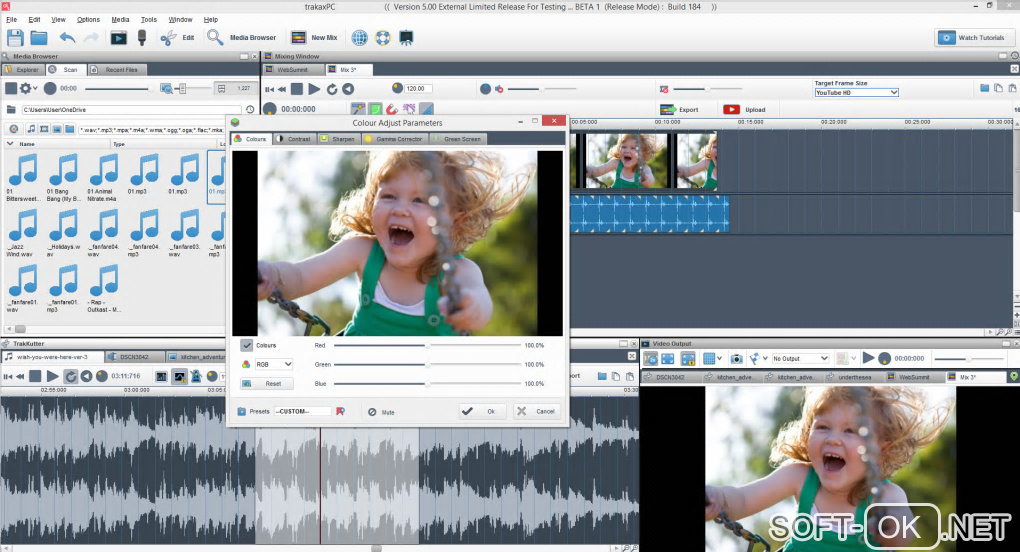This screenshot has width=1020, height=552.
Task: Click the Undo arrow in the main toolbar
Action: [x=68, y=38]
